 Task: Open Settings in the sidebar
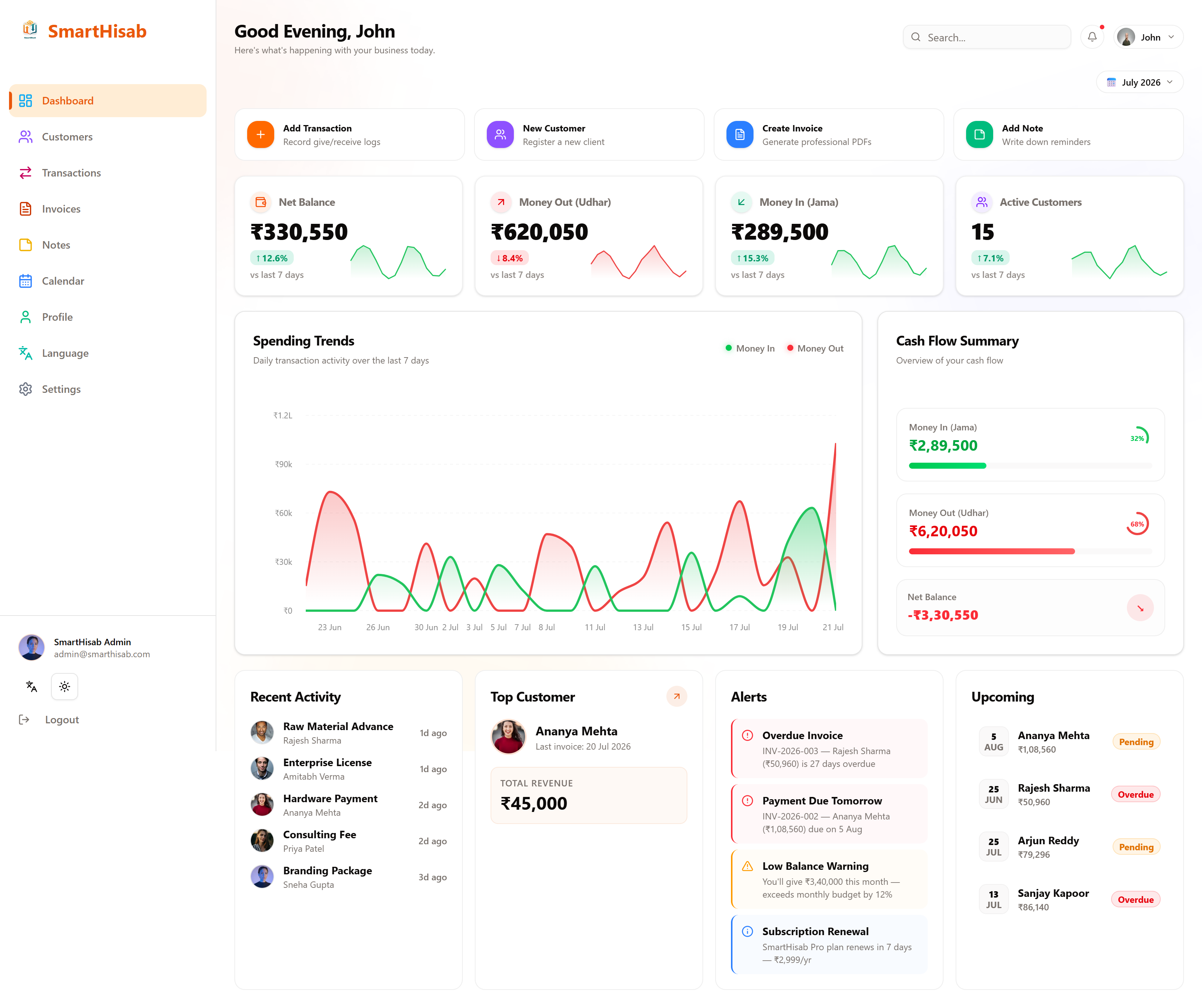[107, 389]
